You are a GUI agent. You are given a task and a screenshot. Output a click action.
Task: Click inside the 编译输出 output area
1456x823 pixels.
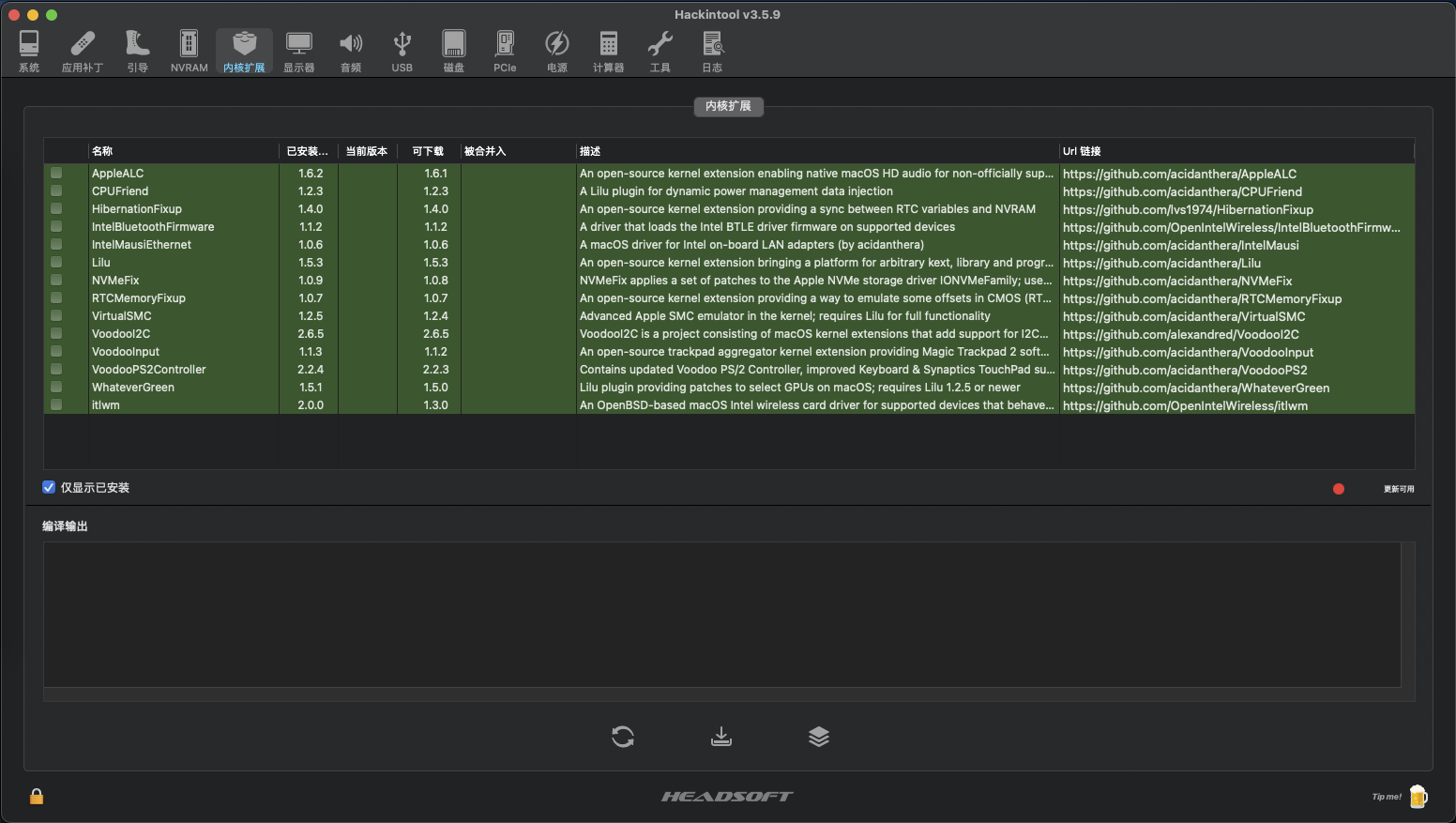pyautogui.click(x=721, y=615)
